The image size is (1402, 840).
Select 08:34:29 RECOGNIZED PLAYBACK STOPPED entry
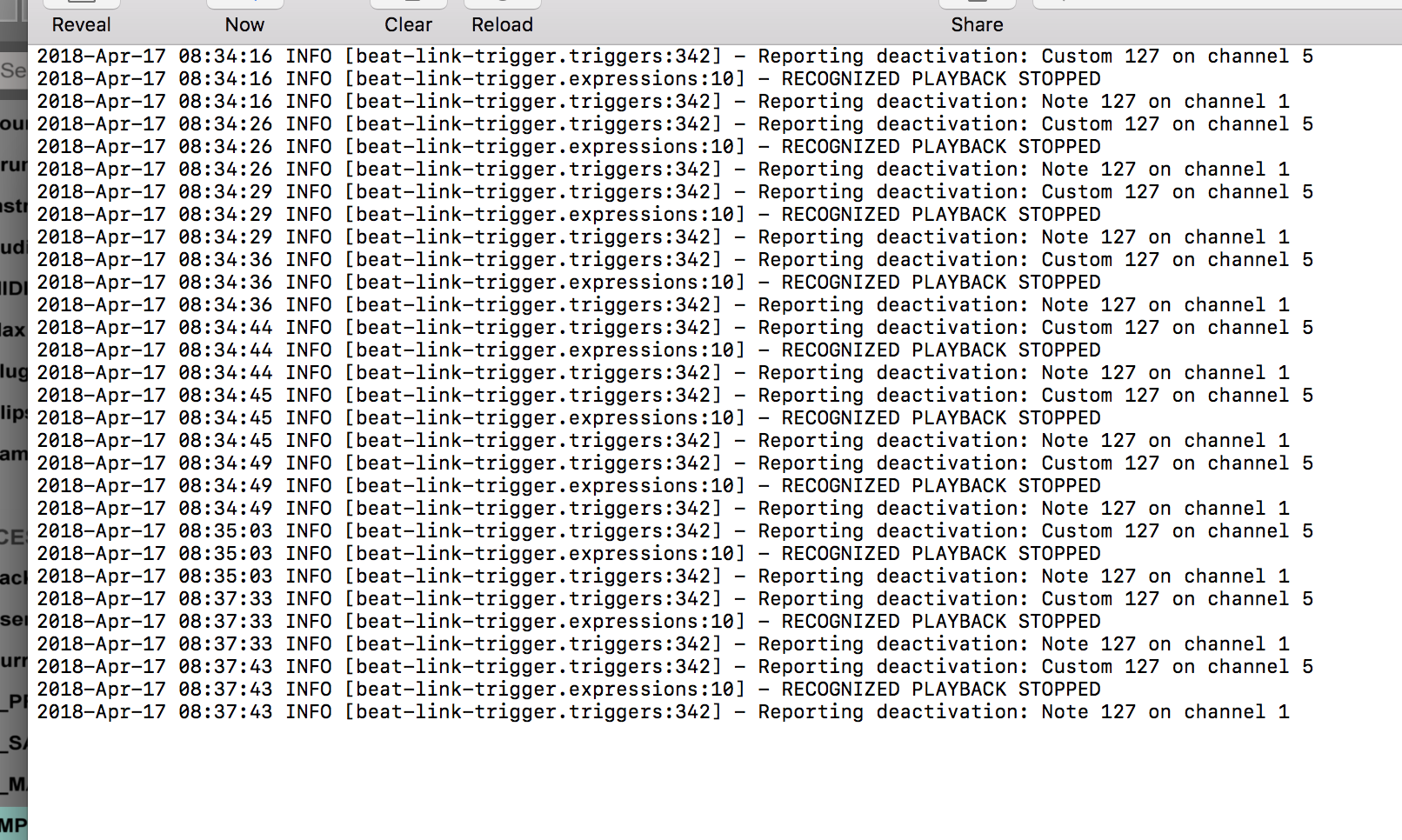569,215
